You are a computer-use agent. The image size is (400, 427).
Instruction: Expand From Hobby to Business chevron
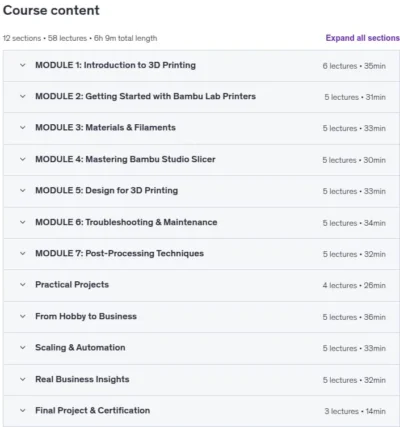[22, 316]
